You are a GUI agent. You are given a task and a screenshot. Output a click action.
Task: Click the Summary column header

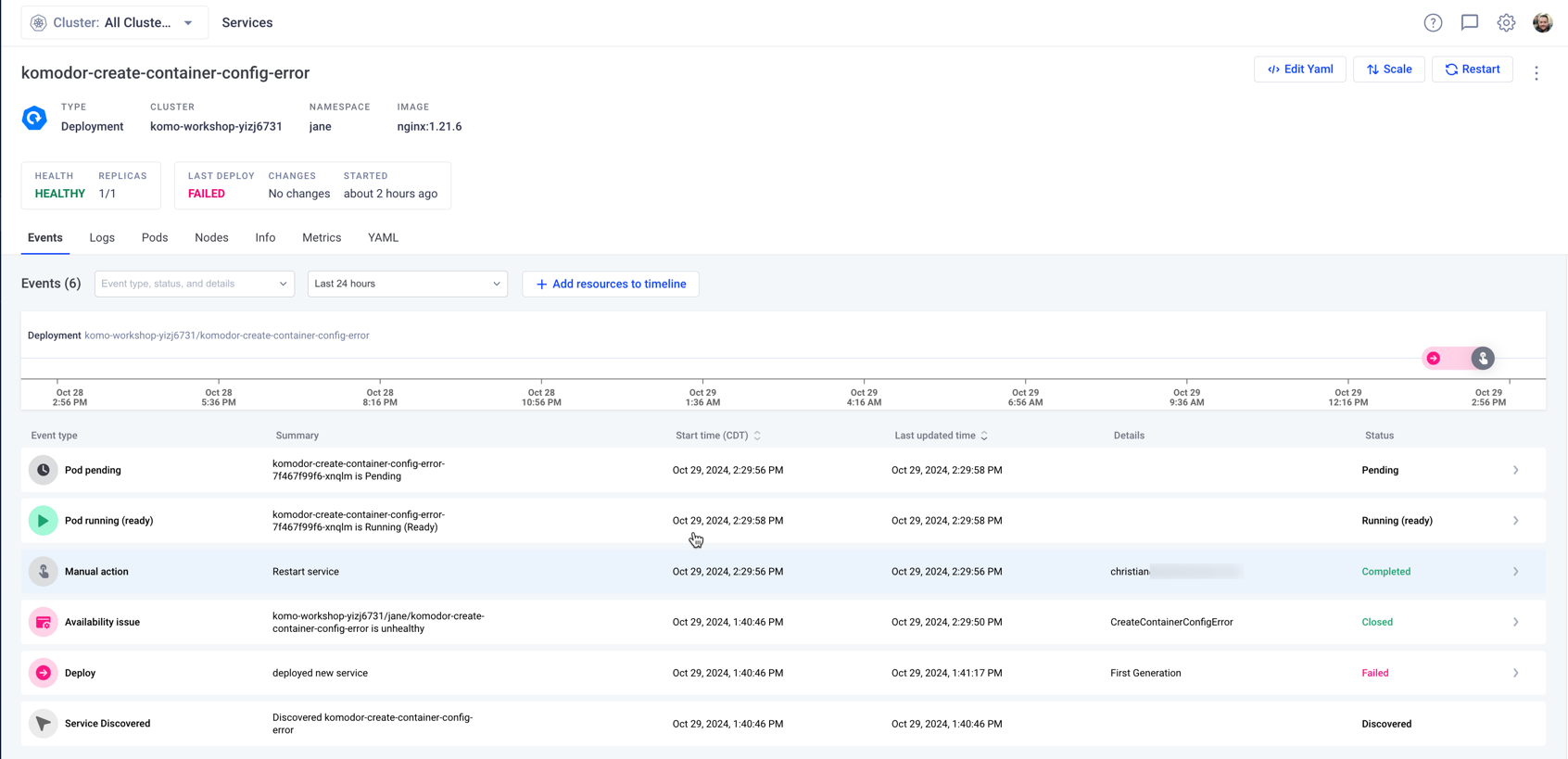(297, 436)
